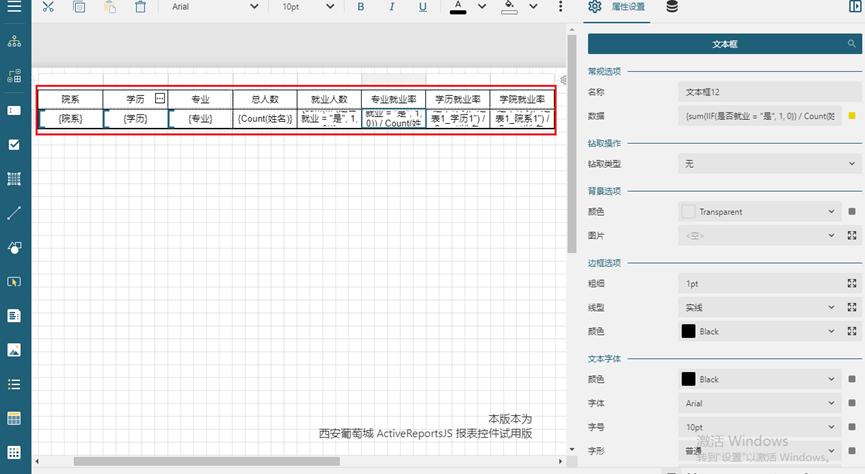Open the report explorer tree icon
Viewport: 865px width, 474px height.
pyautogui.click(x=14, y=41)
